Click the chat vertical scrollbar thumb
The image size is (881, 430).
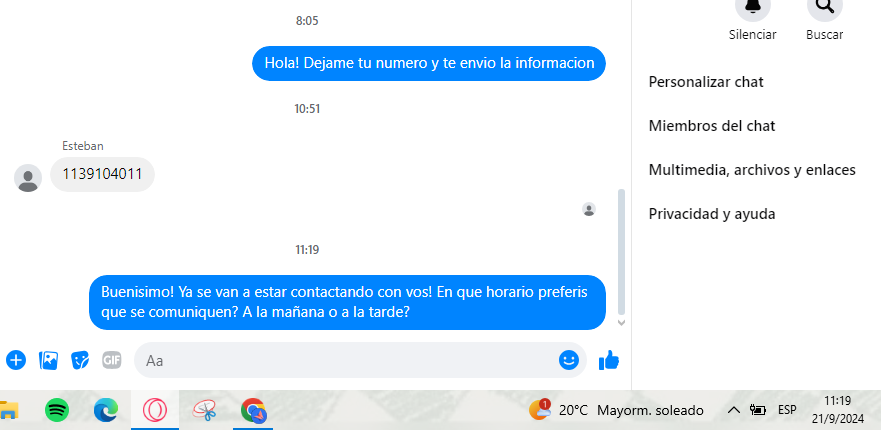[x=621, y=252]
